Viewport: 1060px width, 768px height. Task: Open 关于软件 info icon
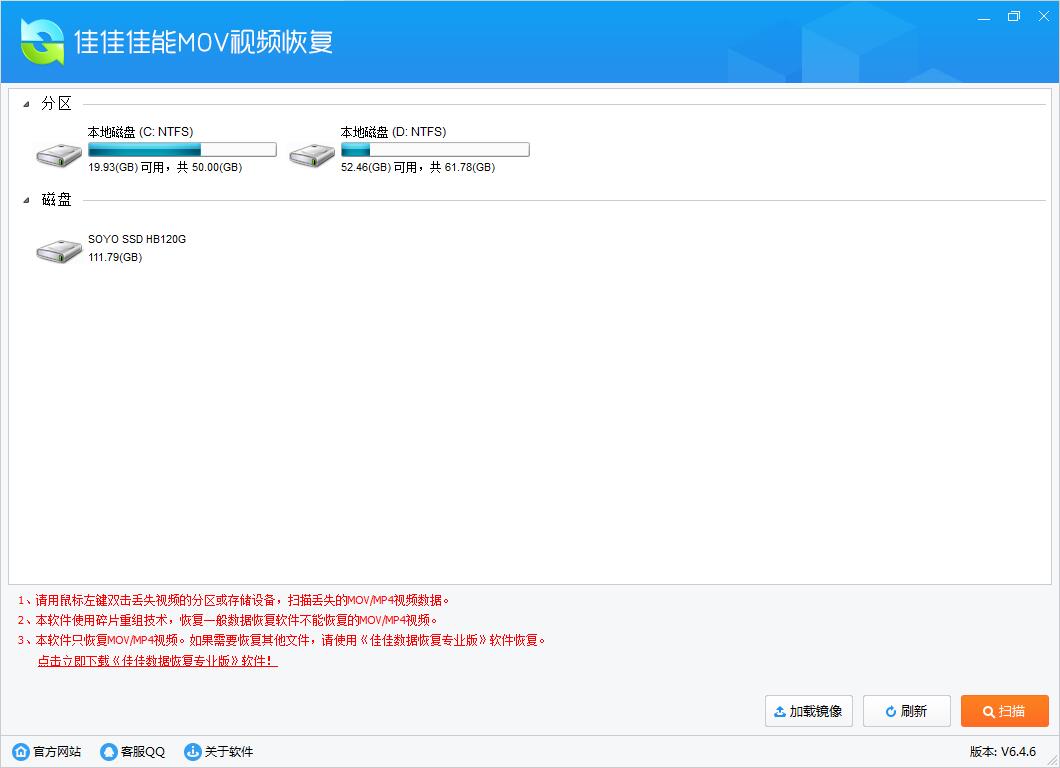(x=191, y=751)
